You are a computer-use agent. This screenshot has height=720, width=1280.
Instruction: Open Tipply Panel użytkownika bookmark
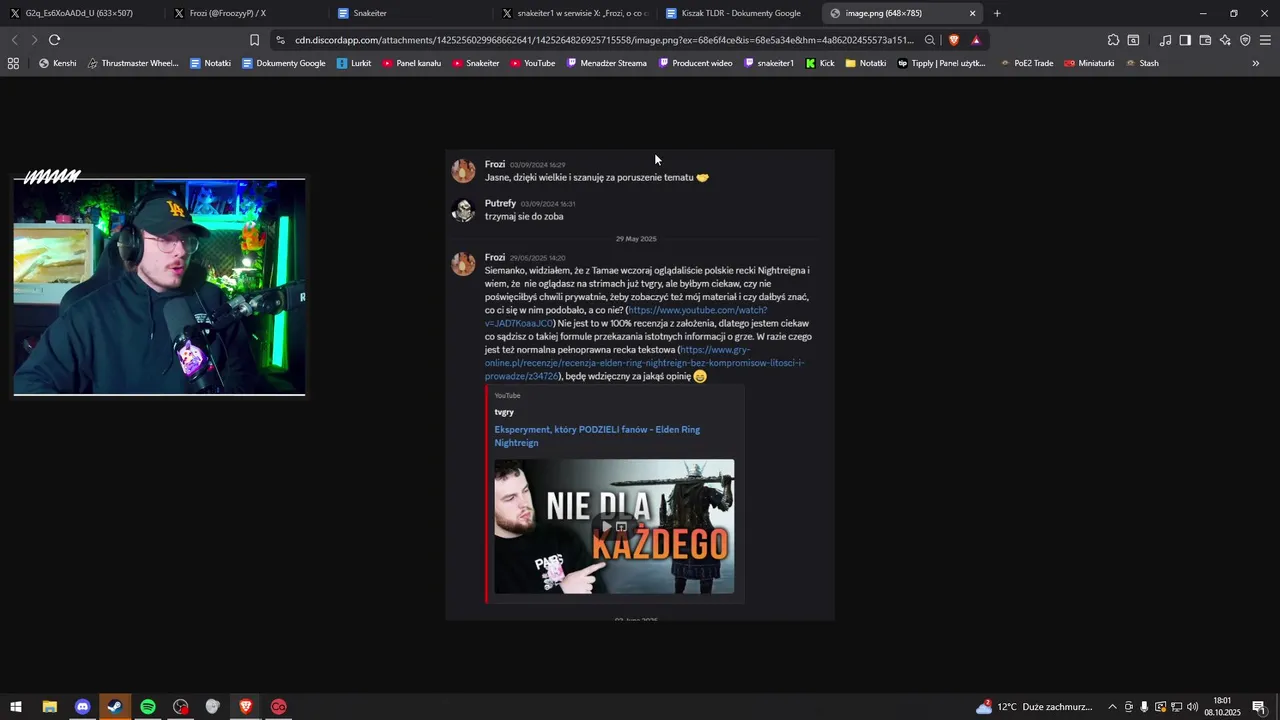(941, 63)
